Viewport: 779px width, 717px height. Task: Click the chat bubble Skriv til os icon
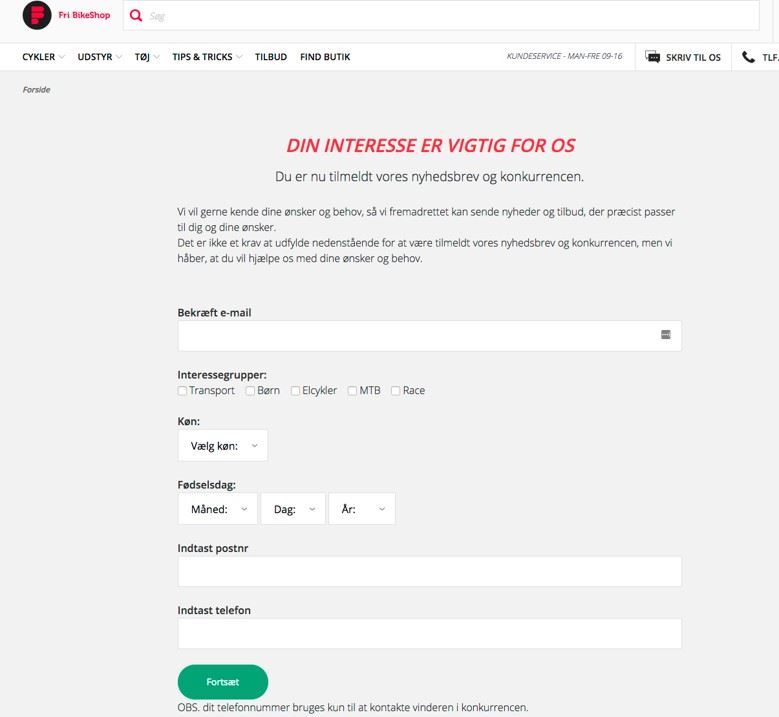pos(652,57)
